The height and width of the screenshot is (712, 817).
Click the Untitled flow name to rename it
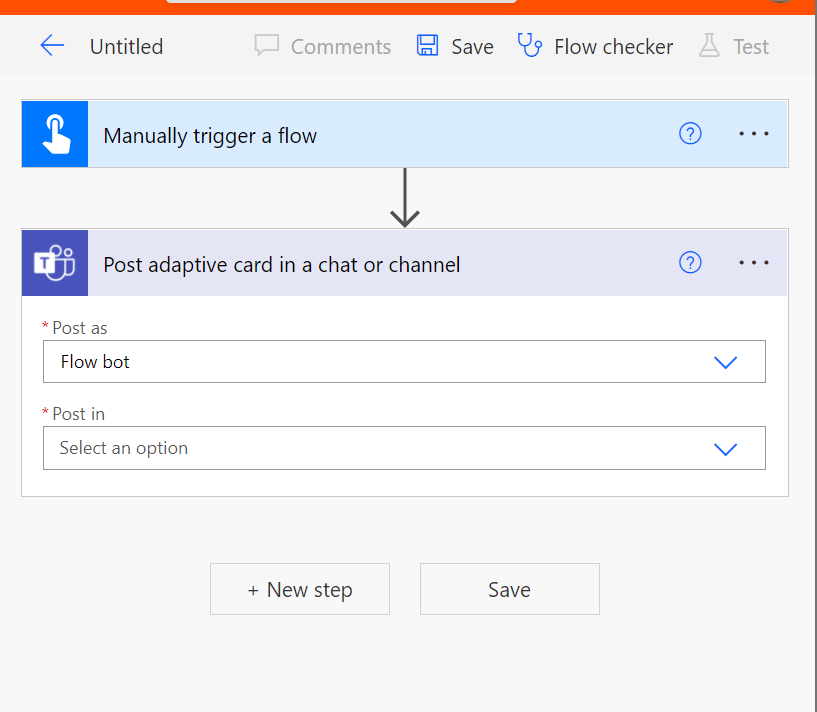126,46
